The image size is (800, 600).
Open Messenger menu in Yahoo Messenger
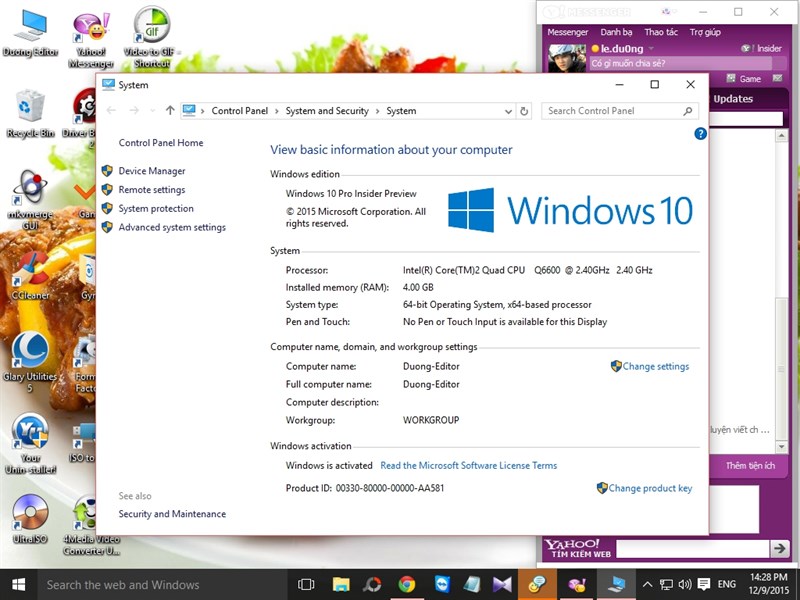coord(567,32)
